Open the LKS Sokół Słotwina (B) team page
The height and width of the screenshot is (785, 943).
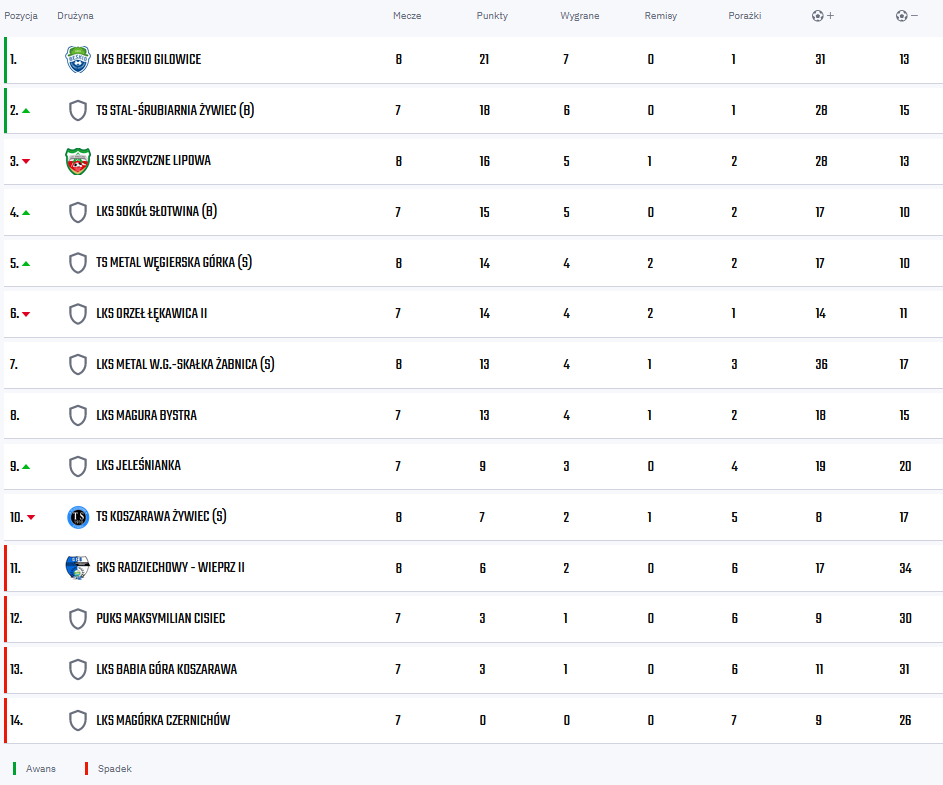click(156, 212)
